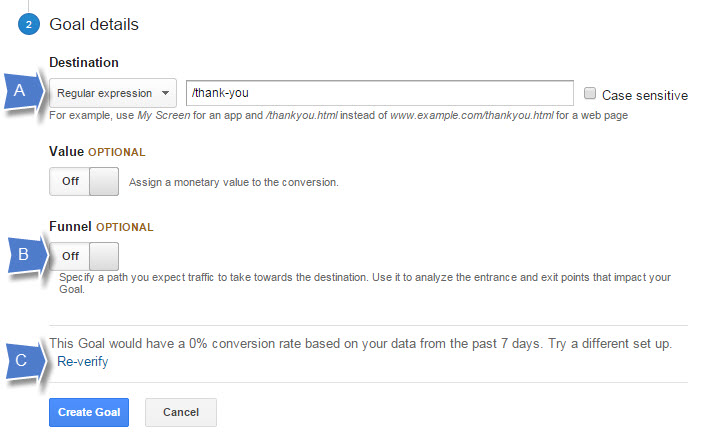
Task: Click the Goal details section heading
Action: (94, 24)
